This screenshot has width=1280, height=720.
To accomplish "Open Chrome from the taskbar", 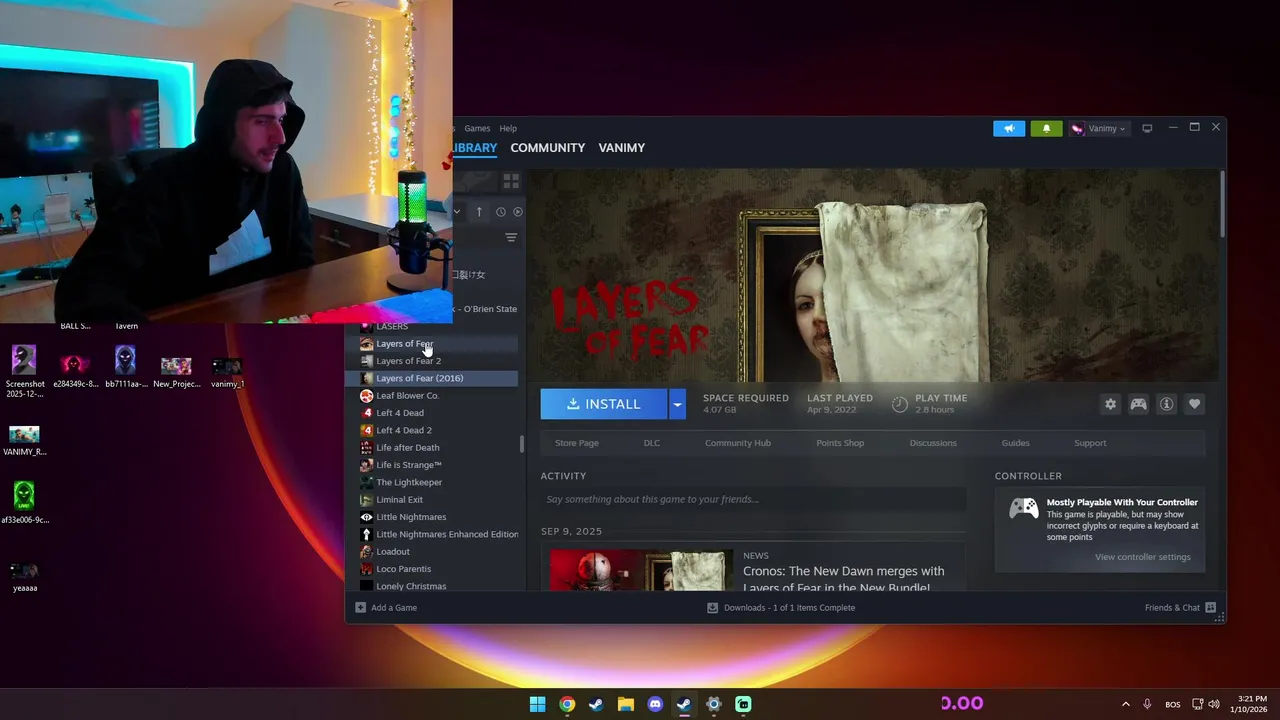I will pos(567,704).
